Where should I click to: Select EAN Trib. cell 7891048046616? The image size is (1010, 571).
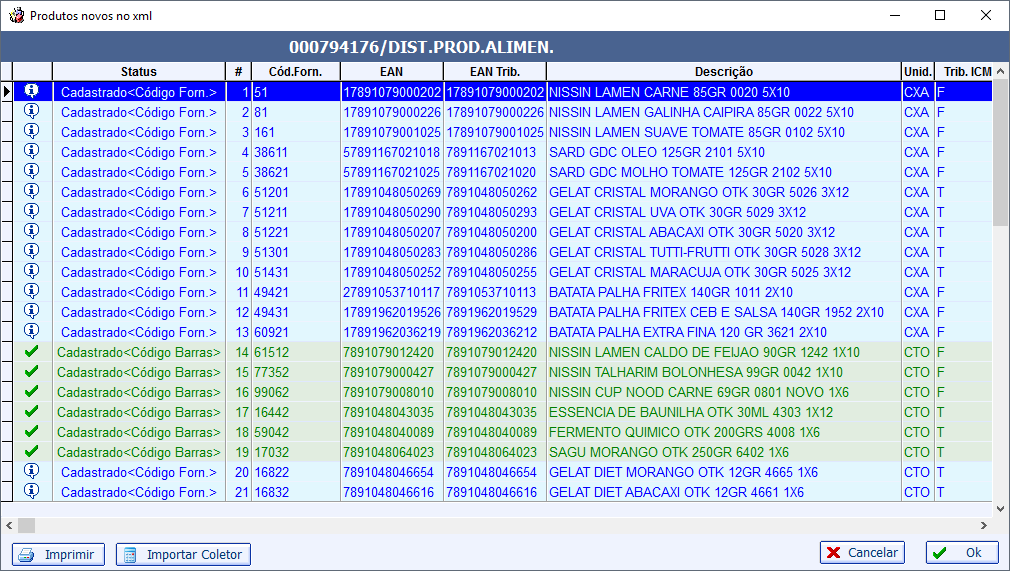coord(495,492)
